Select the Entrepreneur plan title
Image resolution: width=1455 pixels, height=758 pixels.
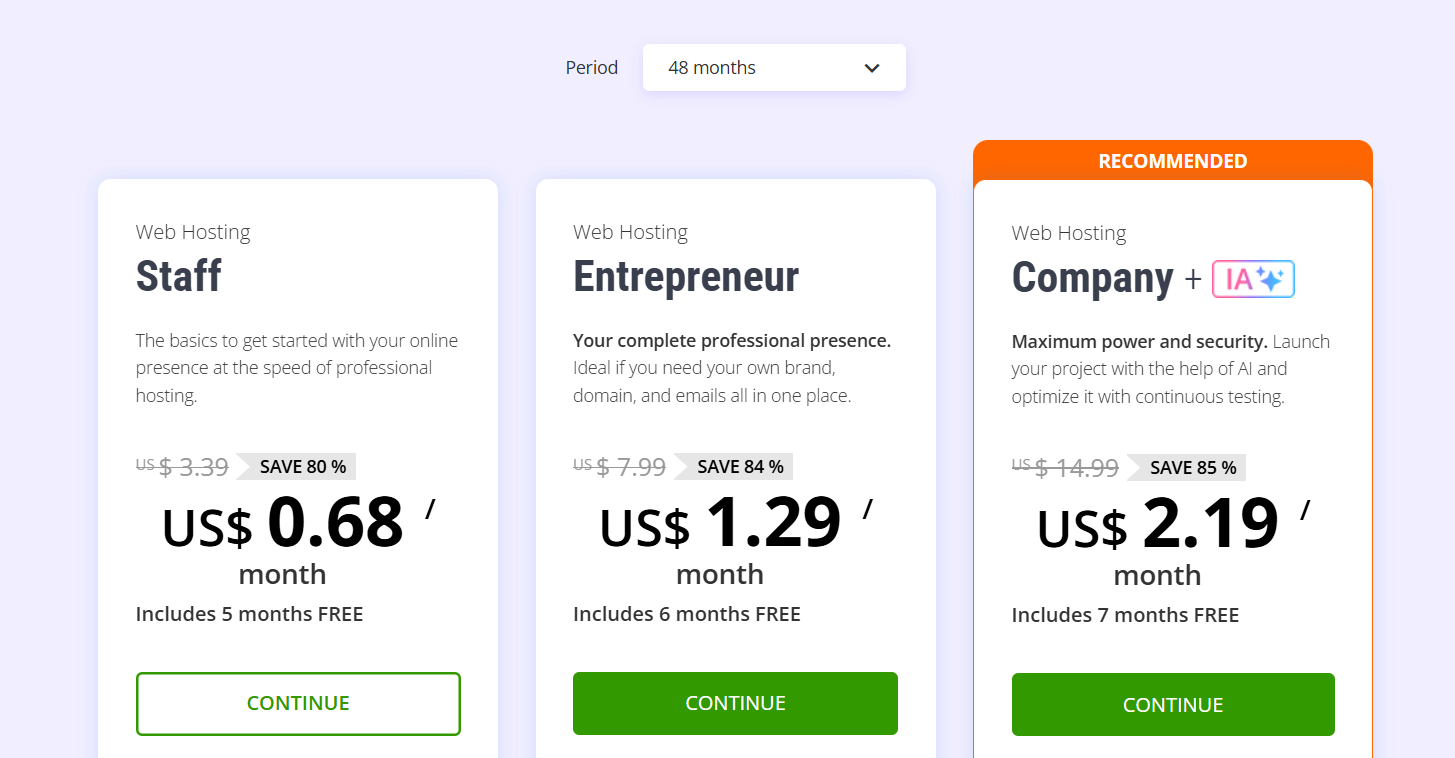[x=686, y=276]
